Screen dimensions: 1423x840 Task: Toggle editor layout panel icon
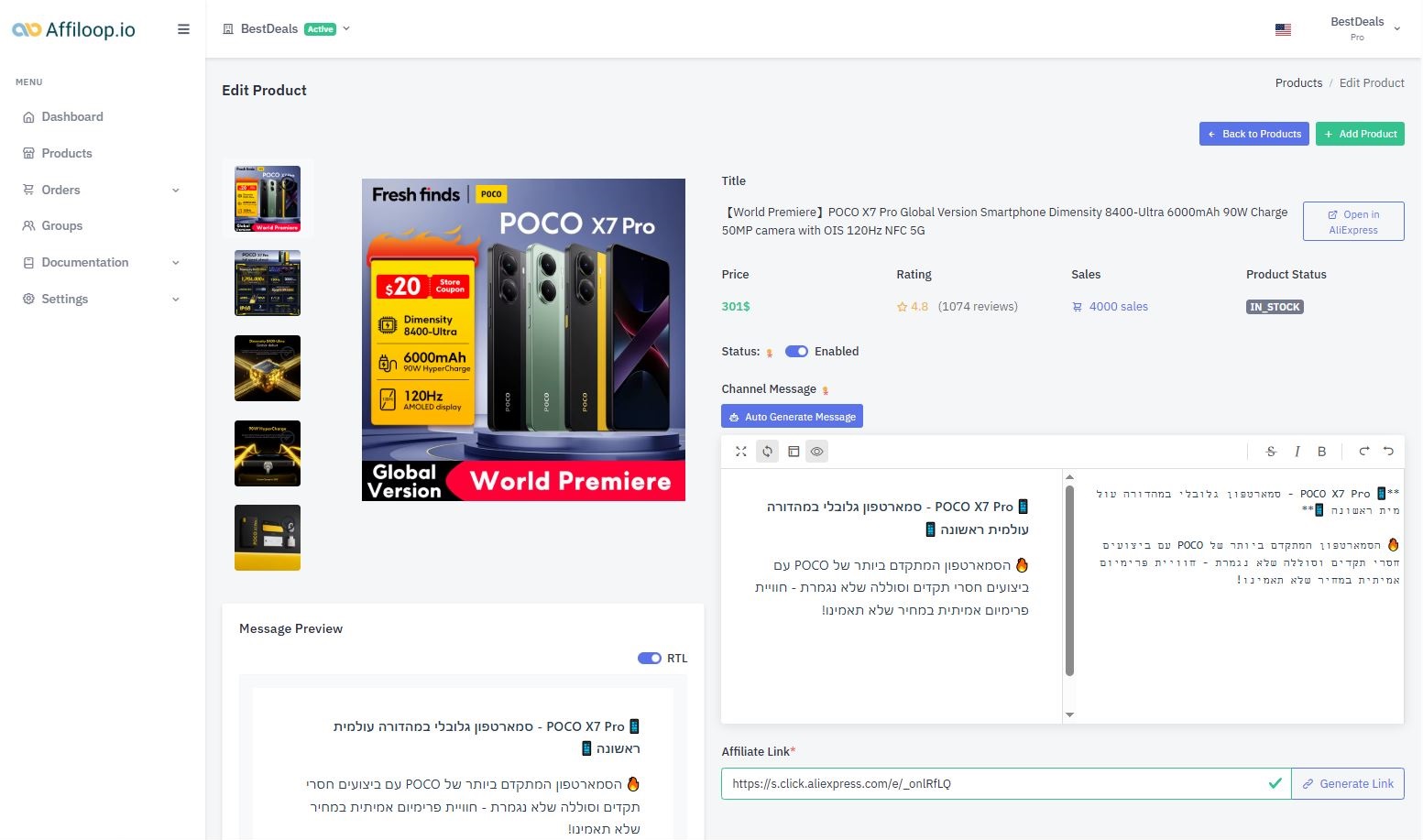pos(794,452)
